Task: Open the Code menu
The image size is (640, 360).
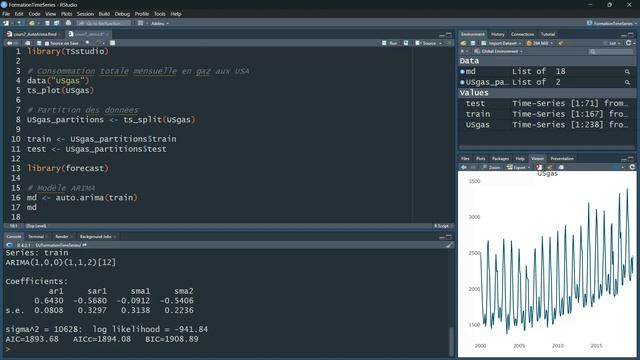Action: (x=34, y=14)
